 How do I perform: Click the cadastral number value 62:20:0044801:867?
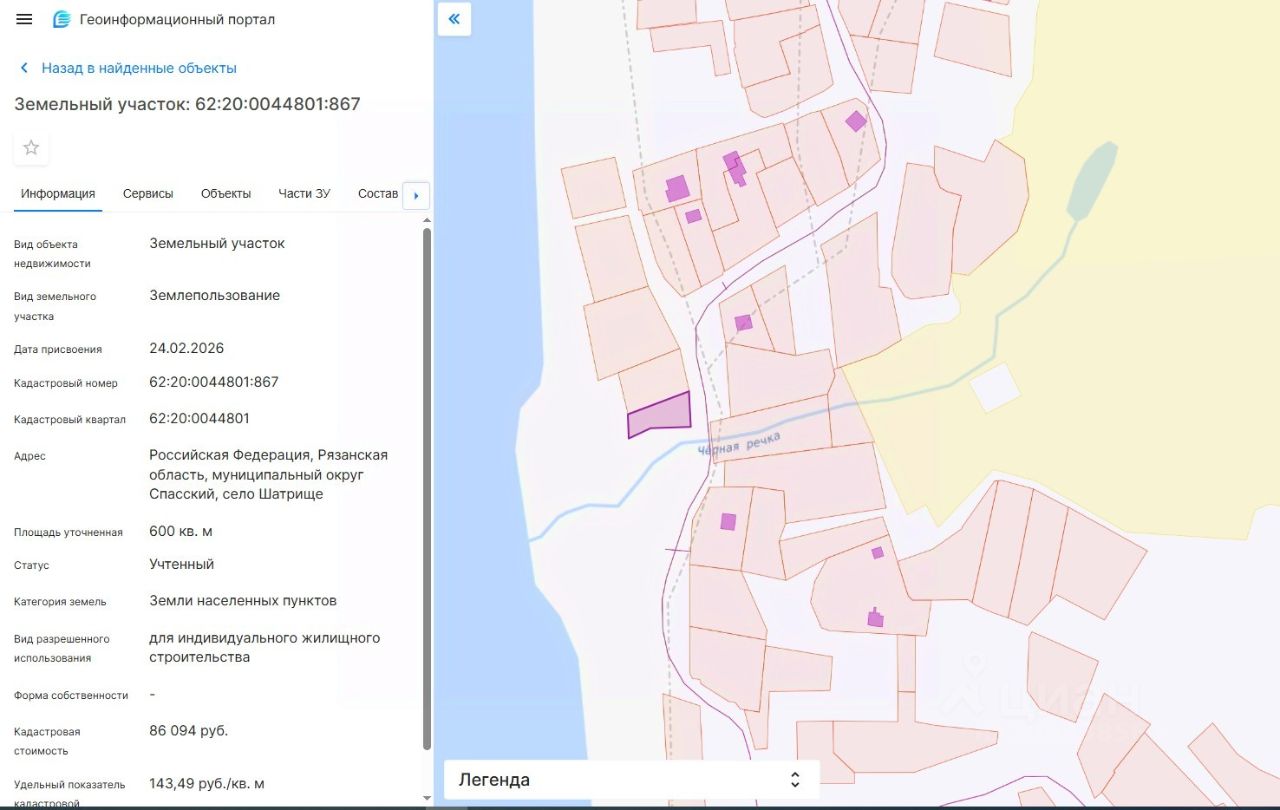tap(214, 382)
